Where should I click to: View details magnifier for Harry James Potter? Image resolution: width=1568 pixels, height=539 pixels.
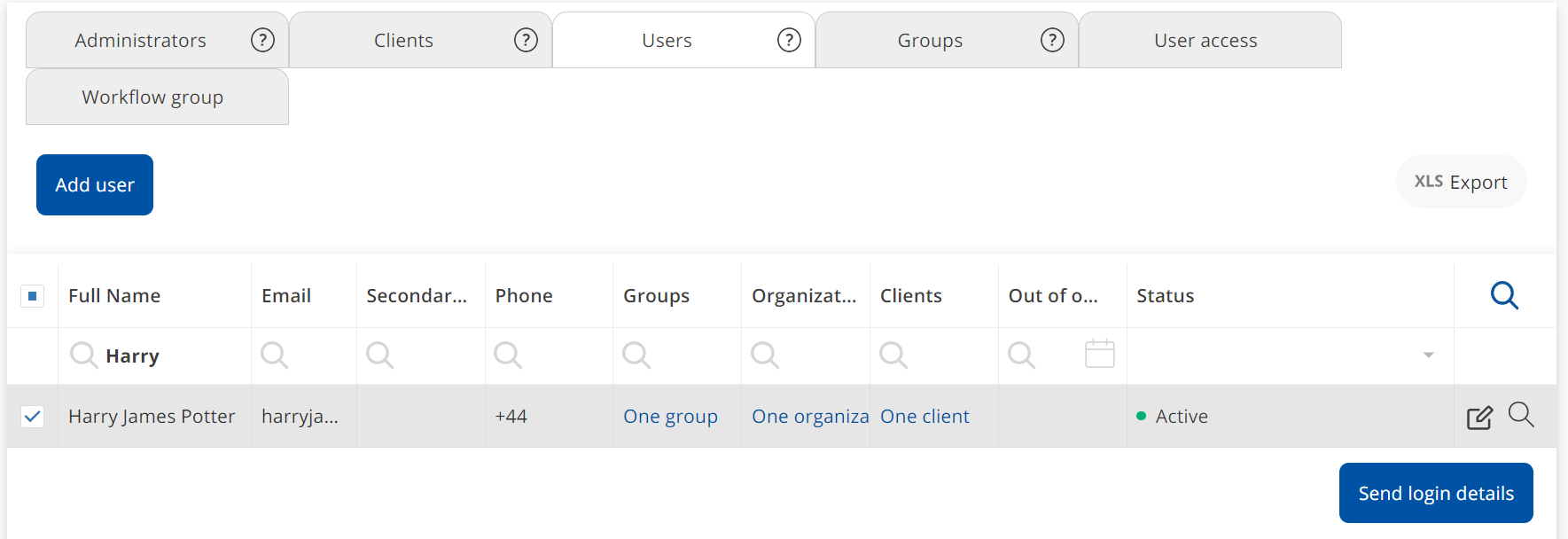[1521, 415]
